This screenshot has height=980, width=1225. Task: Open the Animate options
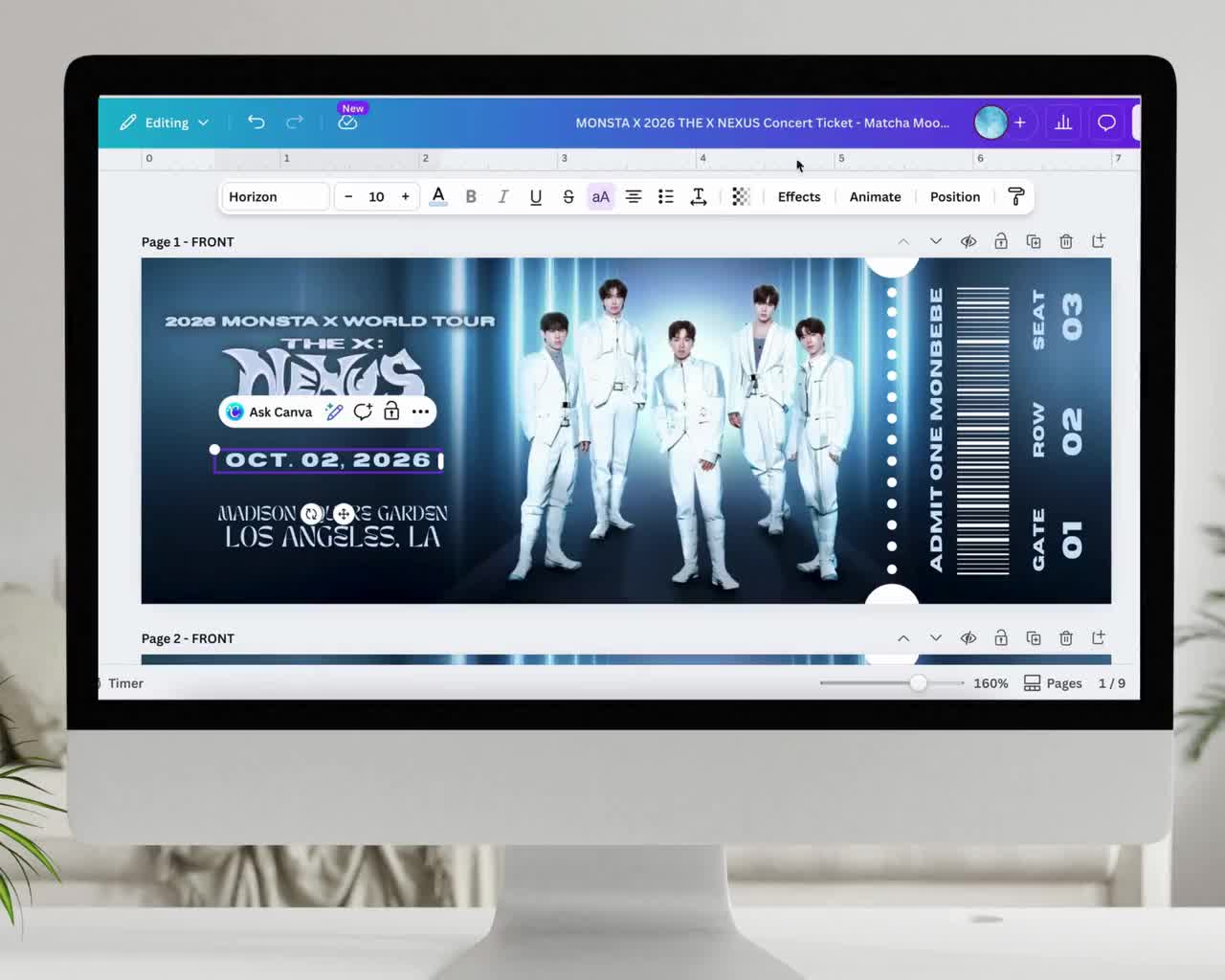click(x=876, y=196)
